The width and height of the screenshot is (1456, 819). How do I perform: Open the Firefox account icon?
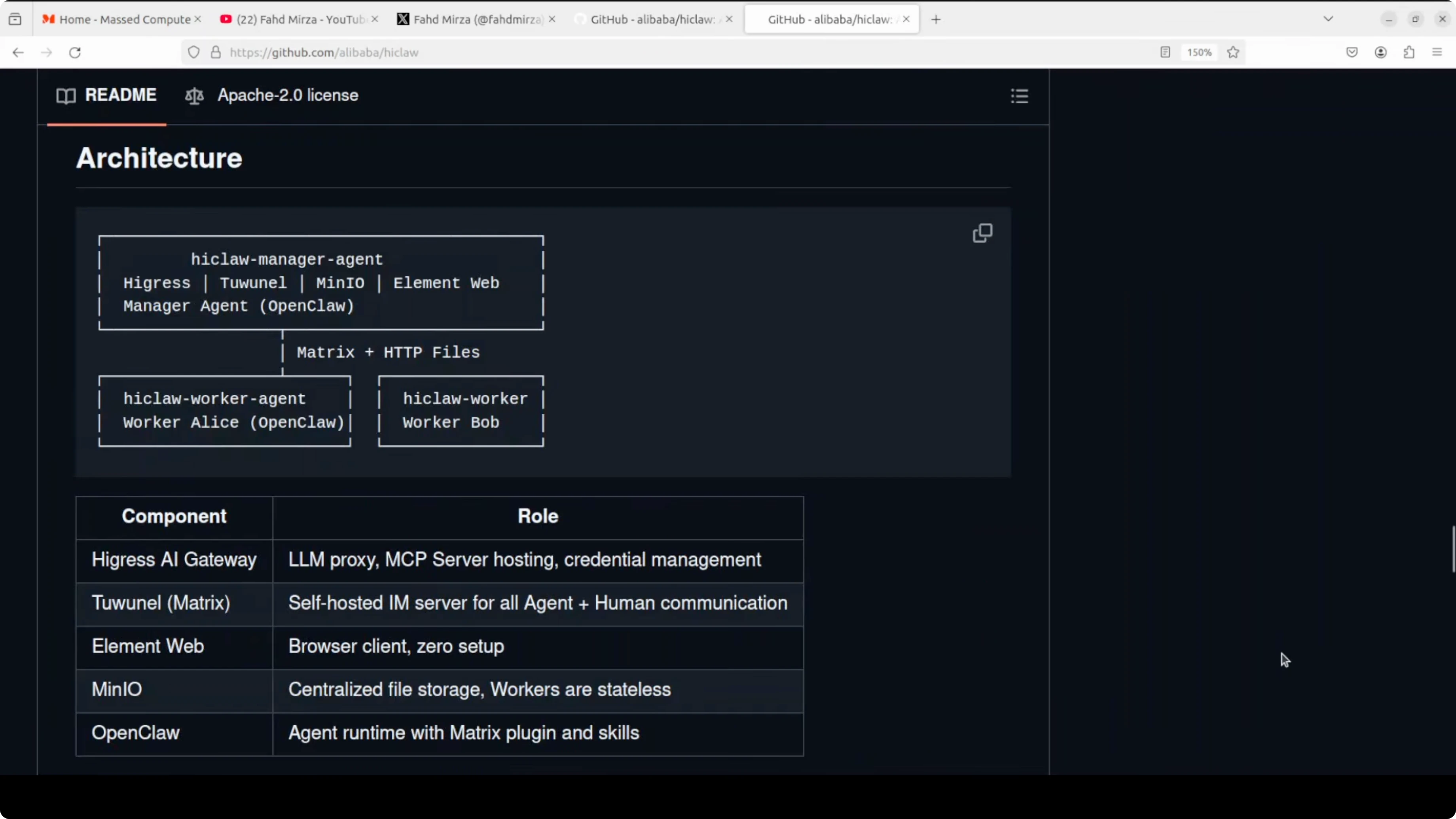click(x=1380, y=52)
